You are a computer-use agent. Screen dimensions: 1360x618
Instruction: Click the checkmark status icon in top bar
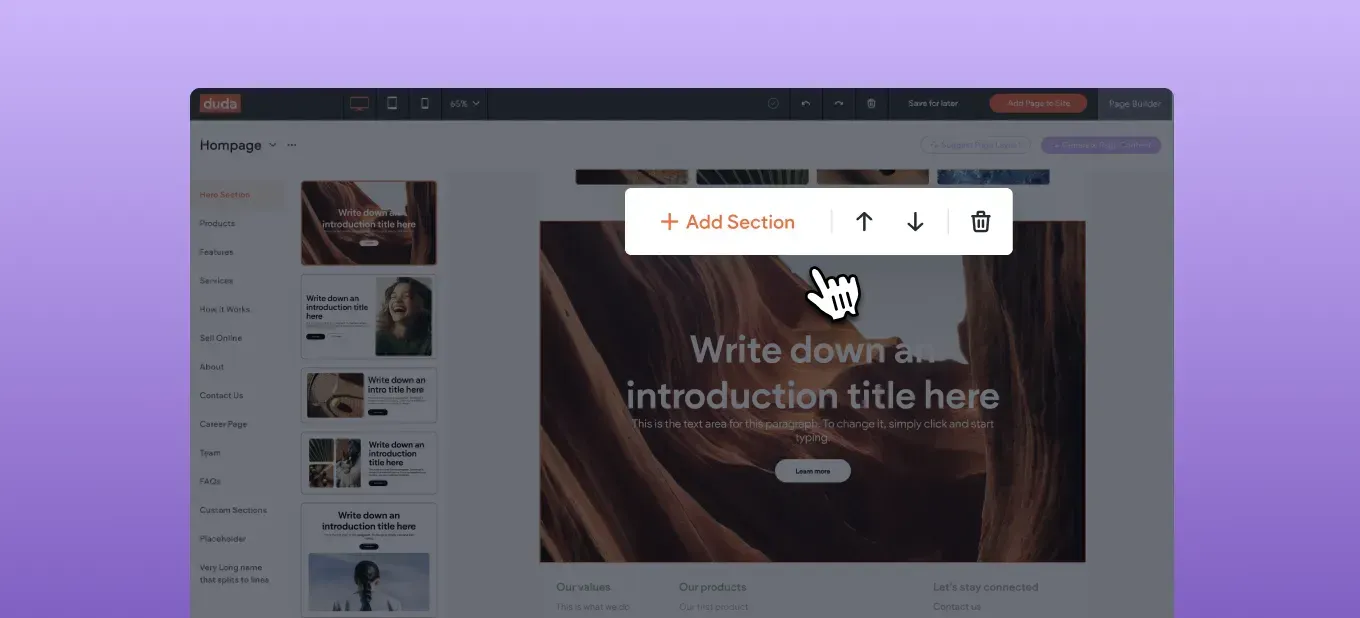click(x=773, y=103)
